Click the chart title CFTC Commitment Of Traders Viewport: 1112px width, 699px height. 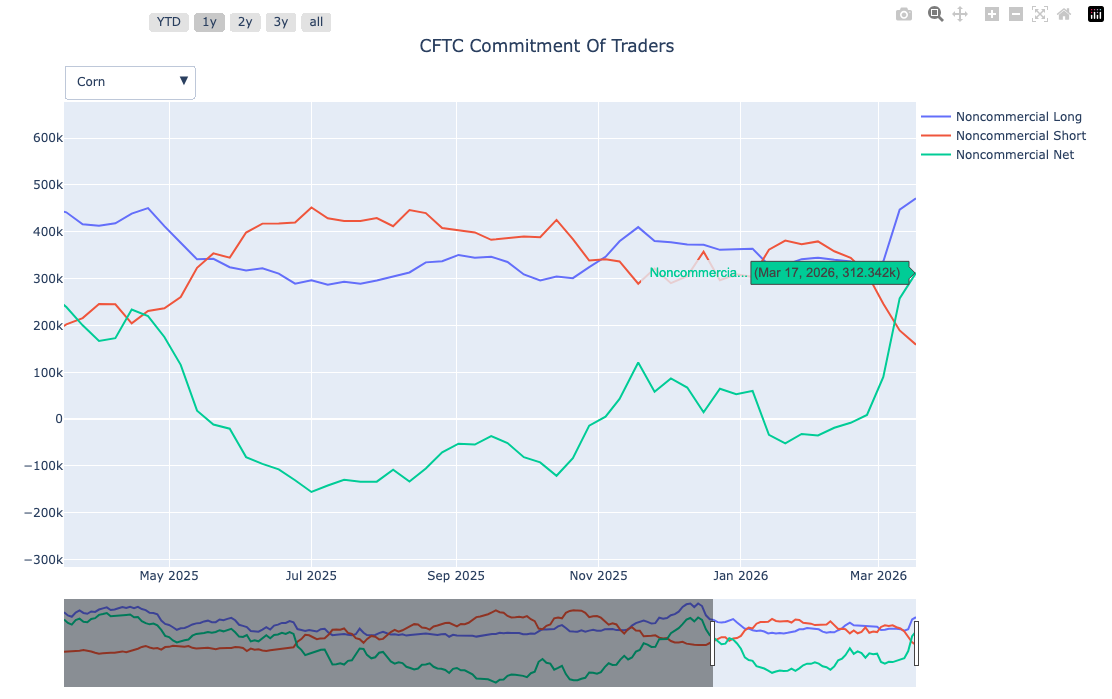[x=546, y=46]
